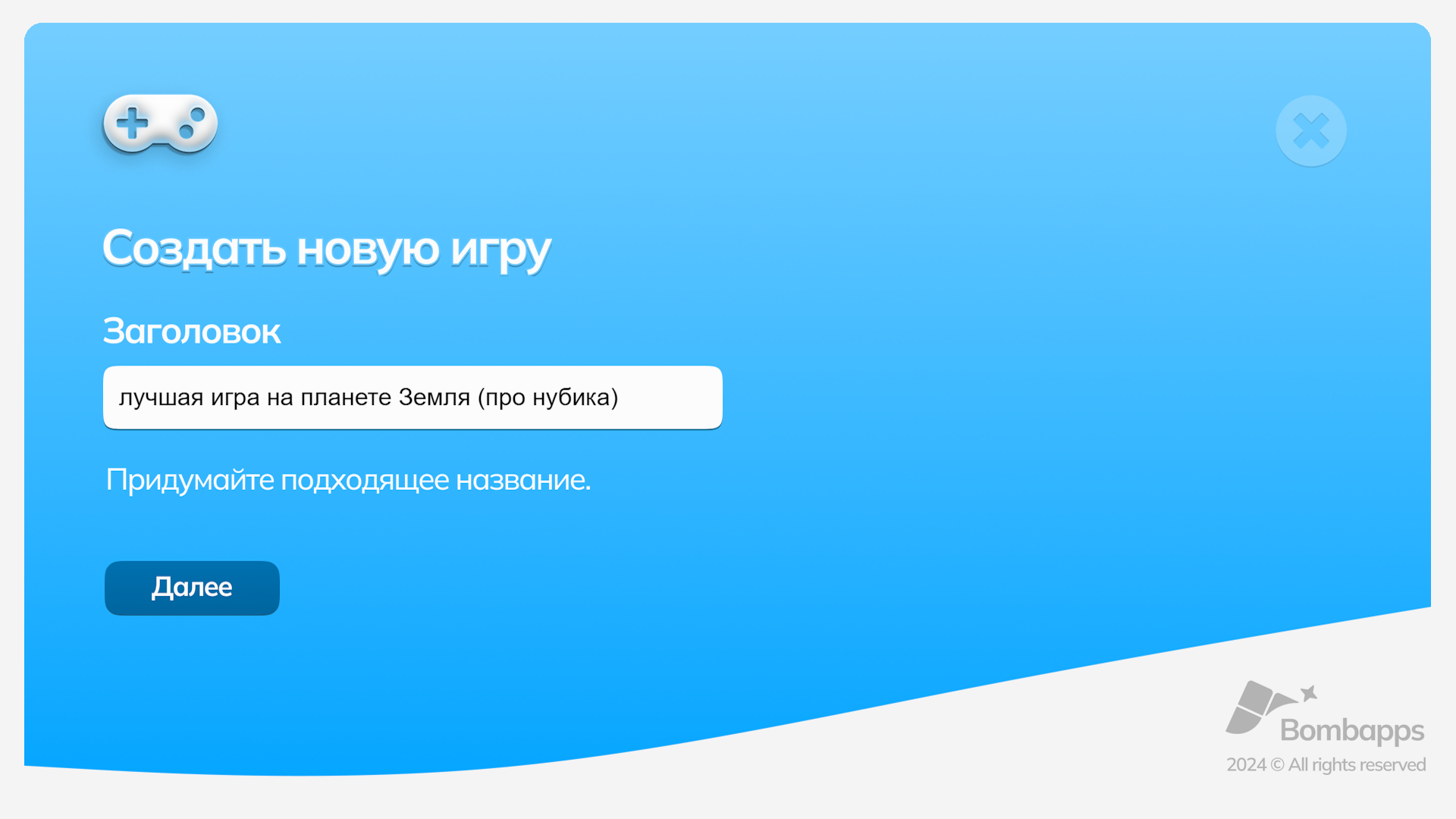Dismiss the create game dialog
Image resolution: width=1456 pixels, height=819 pixels.
click(1311, 130)
